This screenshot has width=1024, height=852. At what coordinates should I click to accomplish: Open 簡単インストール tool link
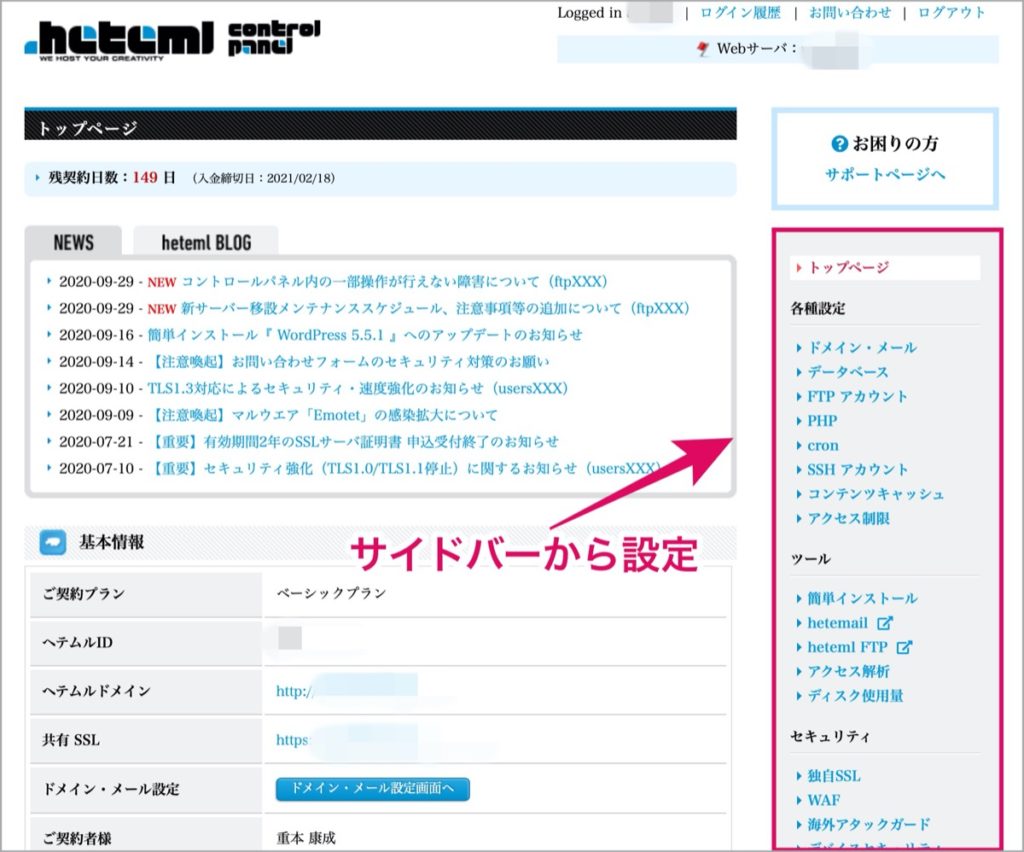[x=862, y=598]
